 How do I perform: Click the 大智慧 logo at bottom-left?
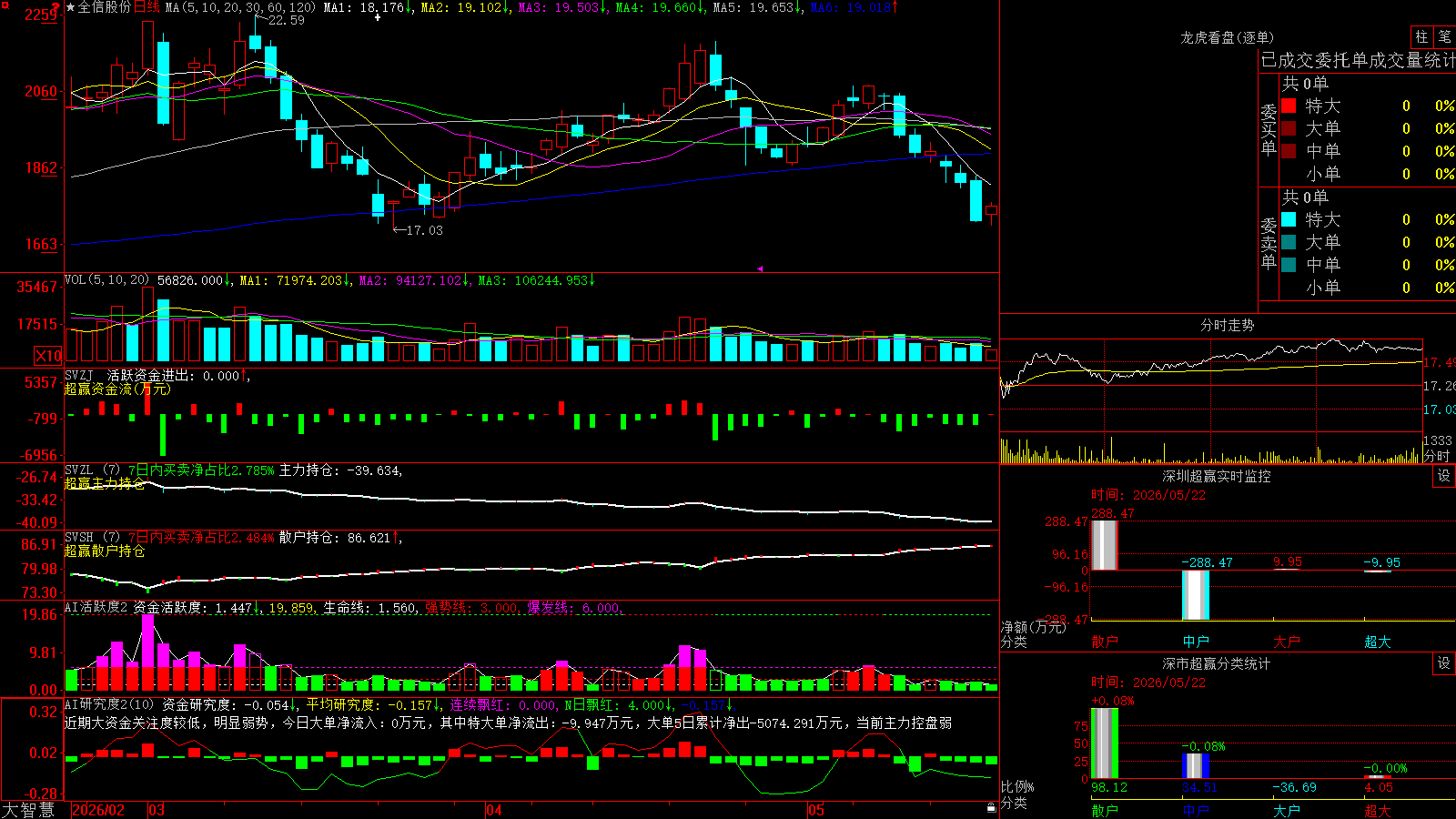pos(28,809)
